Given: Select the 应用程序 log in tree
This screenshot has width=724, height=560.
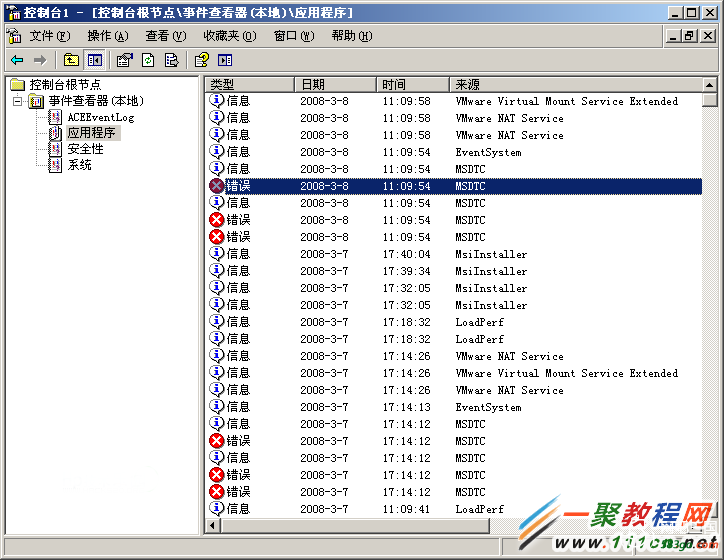Looking at the screenshot, I should [91, 133].
